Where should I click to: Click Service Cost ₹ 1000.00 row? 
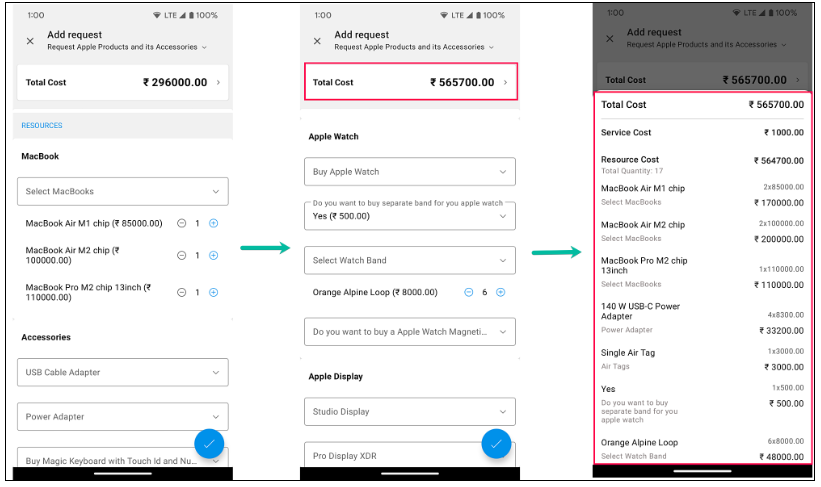pos(702,132)
